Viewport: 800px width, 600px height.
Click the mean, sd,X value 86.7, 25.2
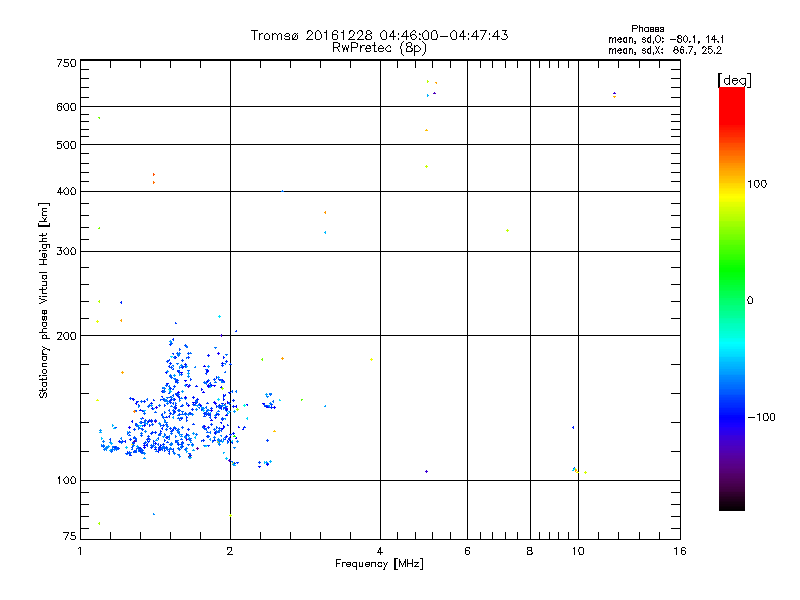pos(697,51)
